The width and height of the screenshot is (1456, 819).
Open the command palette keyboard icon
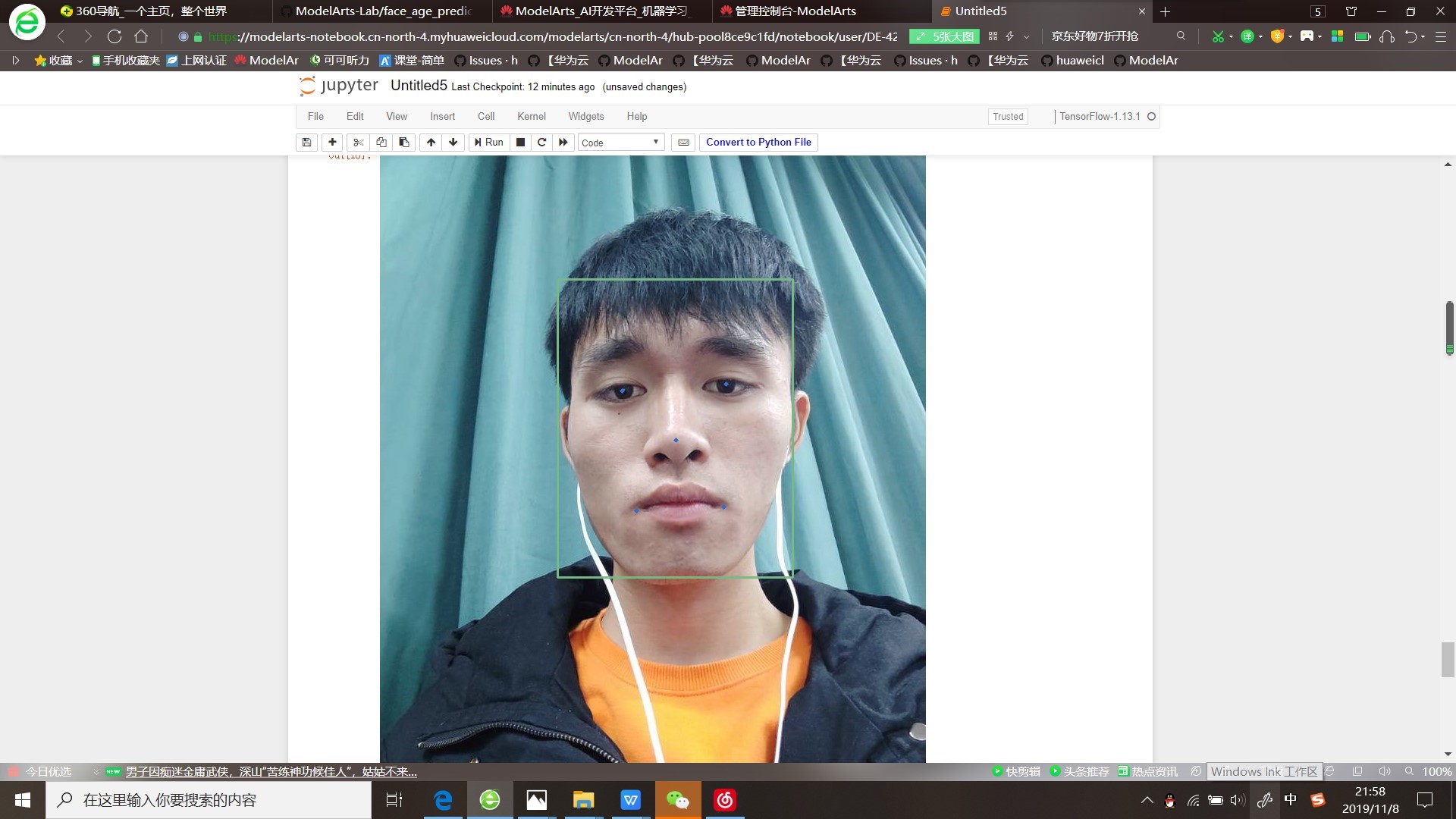683,143
